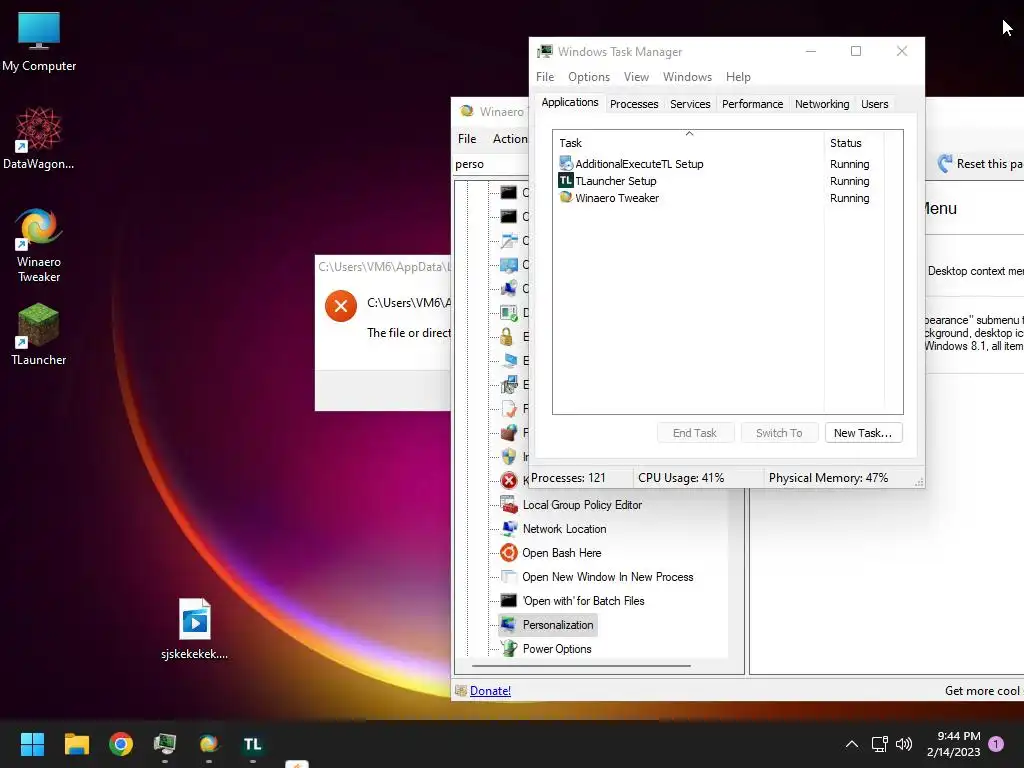The height and width of the screenshot is (768, 1024).
Task: Launch Google Chrome from the taskbar
Action: coord(121,744)
